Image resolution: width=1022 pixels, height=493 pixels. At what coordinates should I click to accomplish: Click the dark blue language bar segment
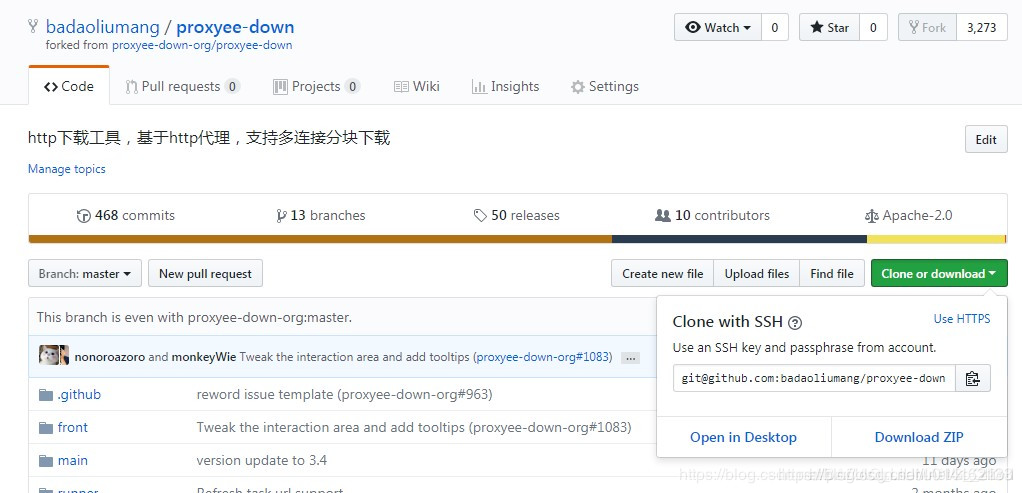(x=739, y=239)
